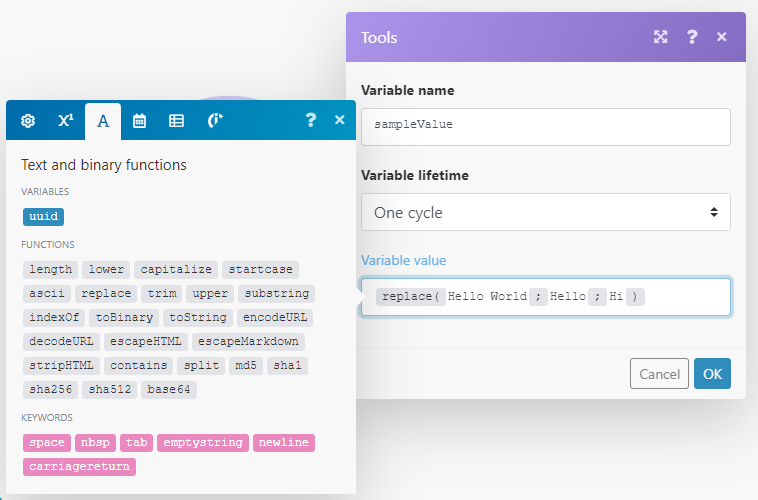Insert the sha512 function
The image size is (758, 500).
(110, 390)
